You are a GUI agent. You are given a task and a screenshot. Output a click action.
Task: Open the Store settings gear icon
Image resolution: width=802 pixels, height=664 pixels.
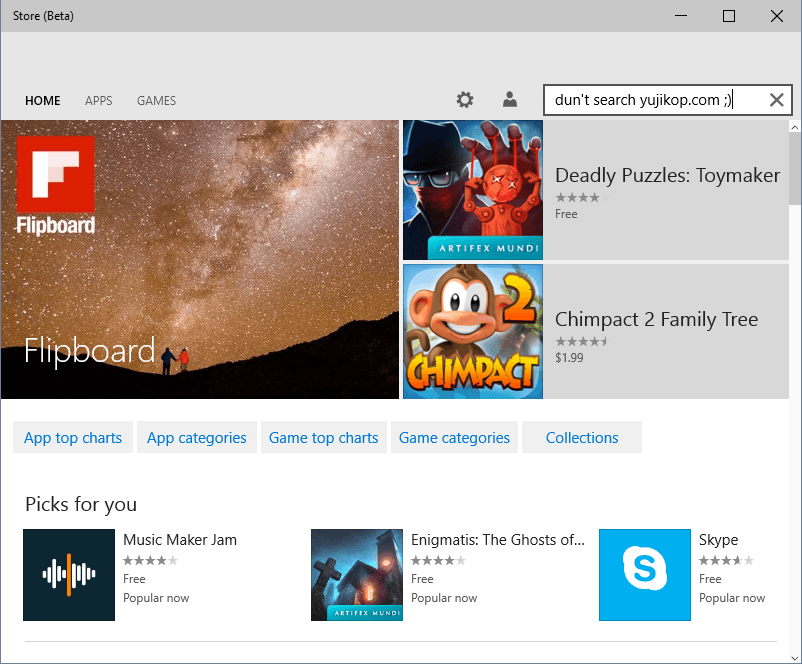point(464,100)
